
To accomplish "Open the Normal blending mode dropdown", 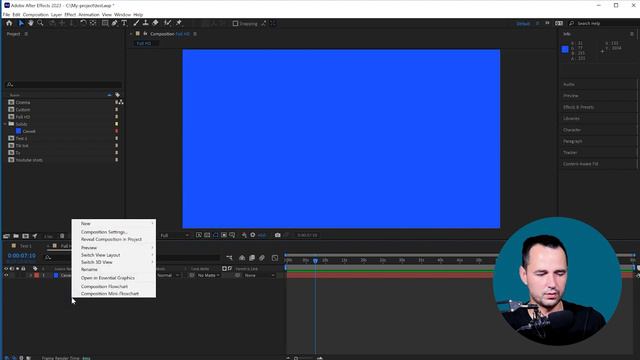I will coord(168,276).
